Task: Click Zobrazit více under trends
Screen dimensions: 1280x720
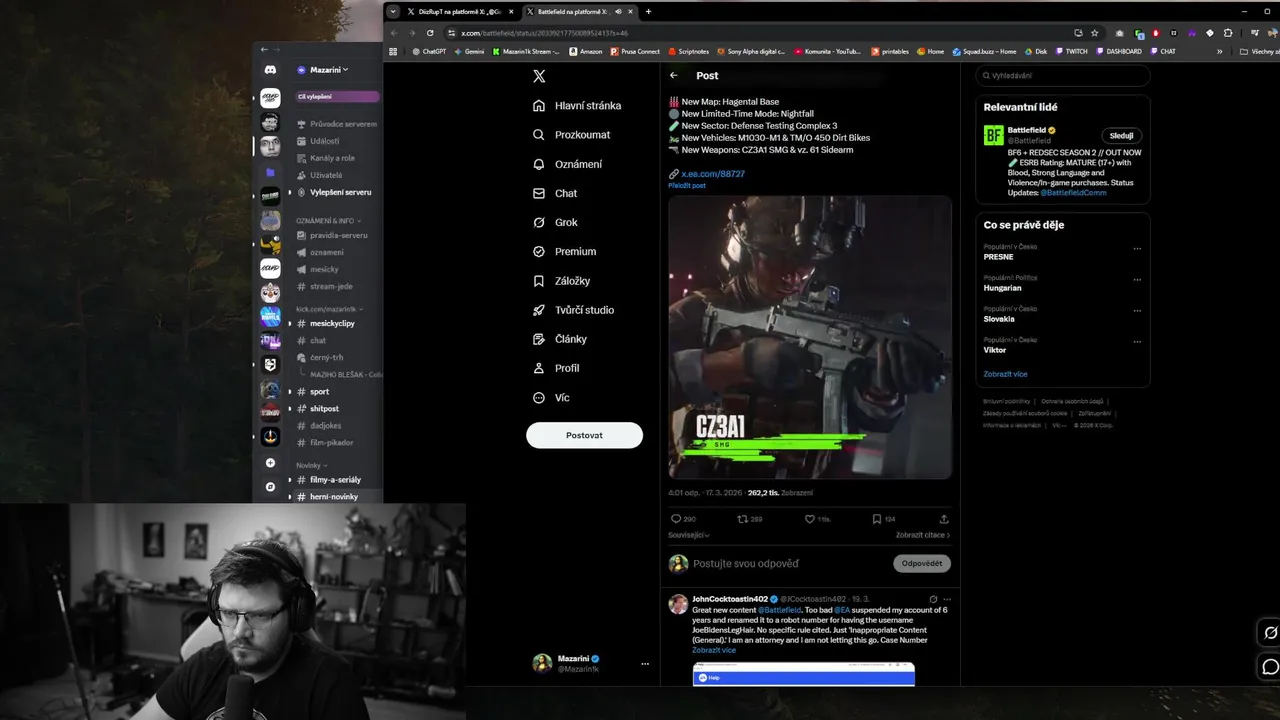Action: [x=1005, y=374]
